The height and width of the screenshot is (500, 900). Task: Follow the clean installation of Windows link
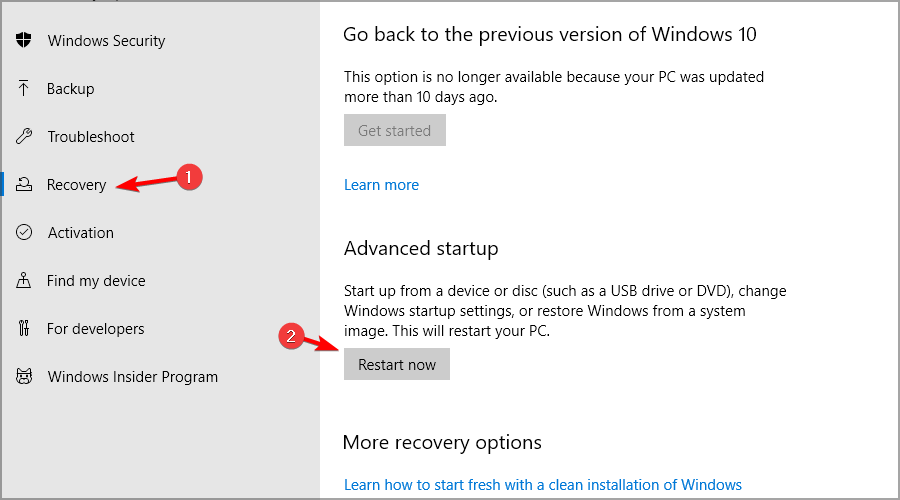pyautogui.click(x=542, y=485)
